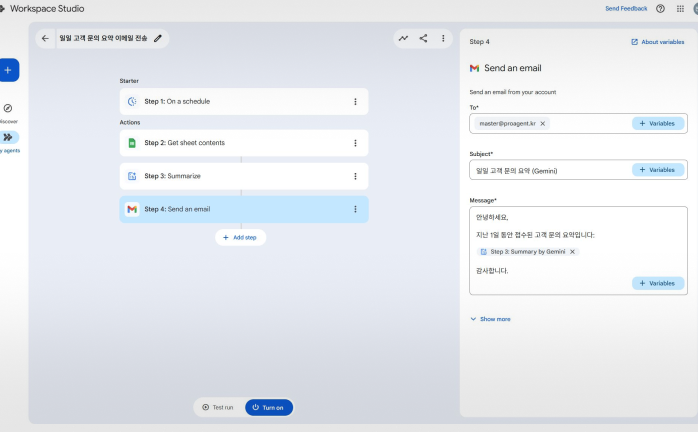Click the Gmail icon in Step 4 card

click(132, 209)
